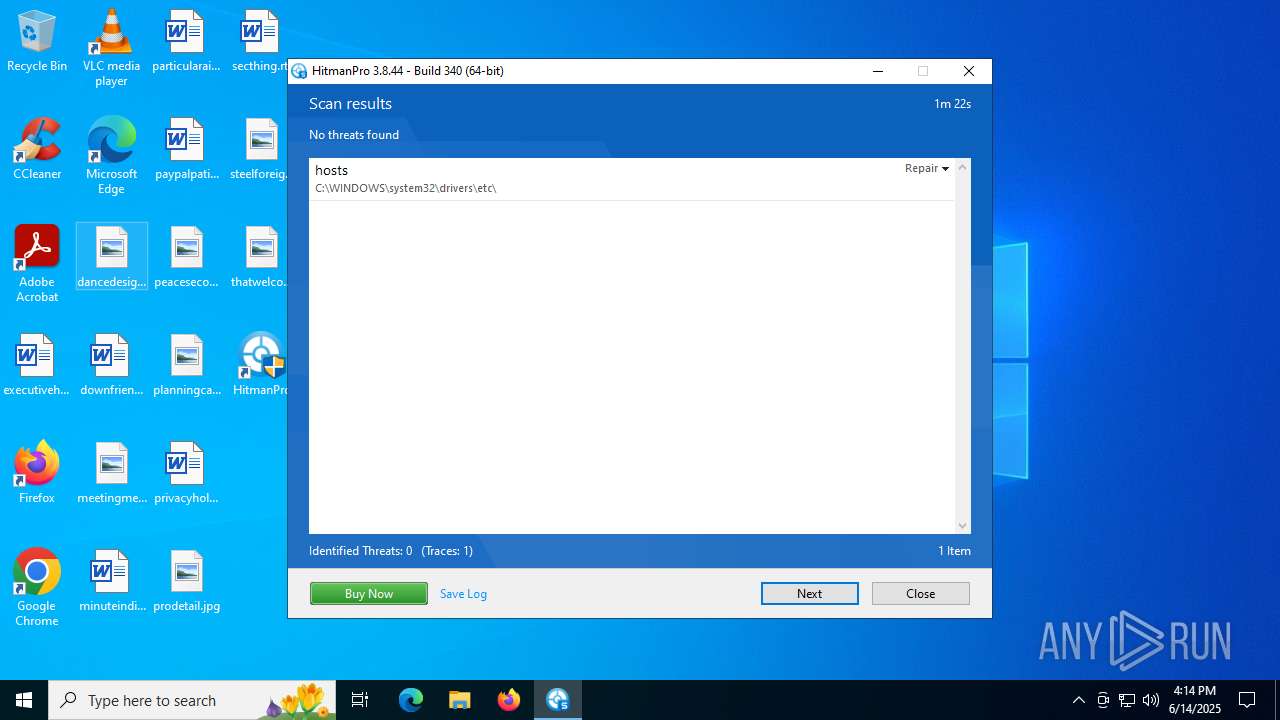
Task: Click the taskbar search box
Action: [x=193, y=700]
